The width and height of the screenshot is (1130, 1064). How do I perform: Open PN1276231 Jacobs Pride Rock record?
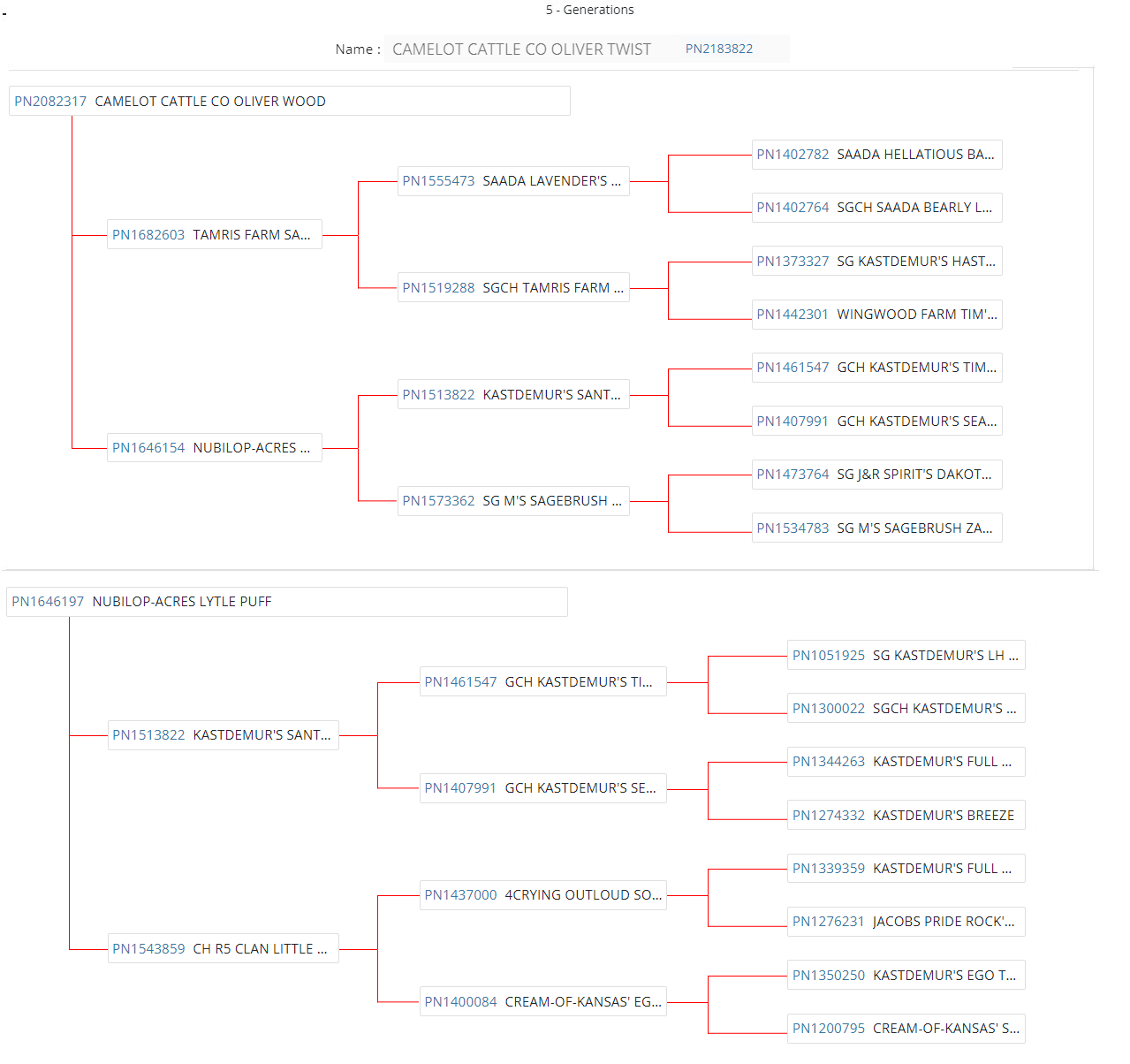829,922
